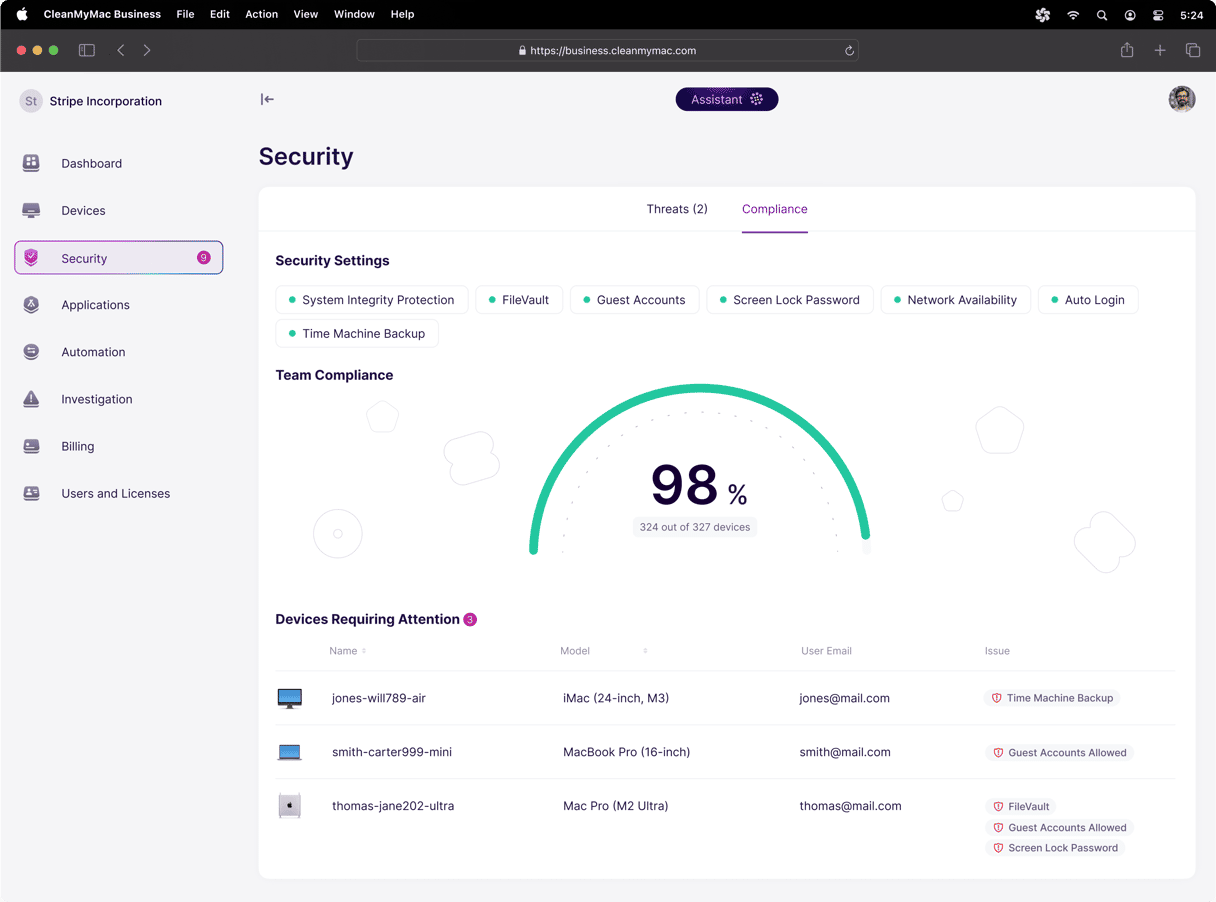Click the Devices Requiring Attention count badge
The width and height of the screenshot is (1216, 902).
[470, 620]
